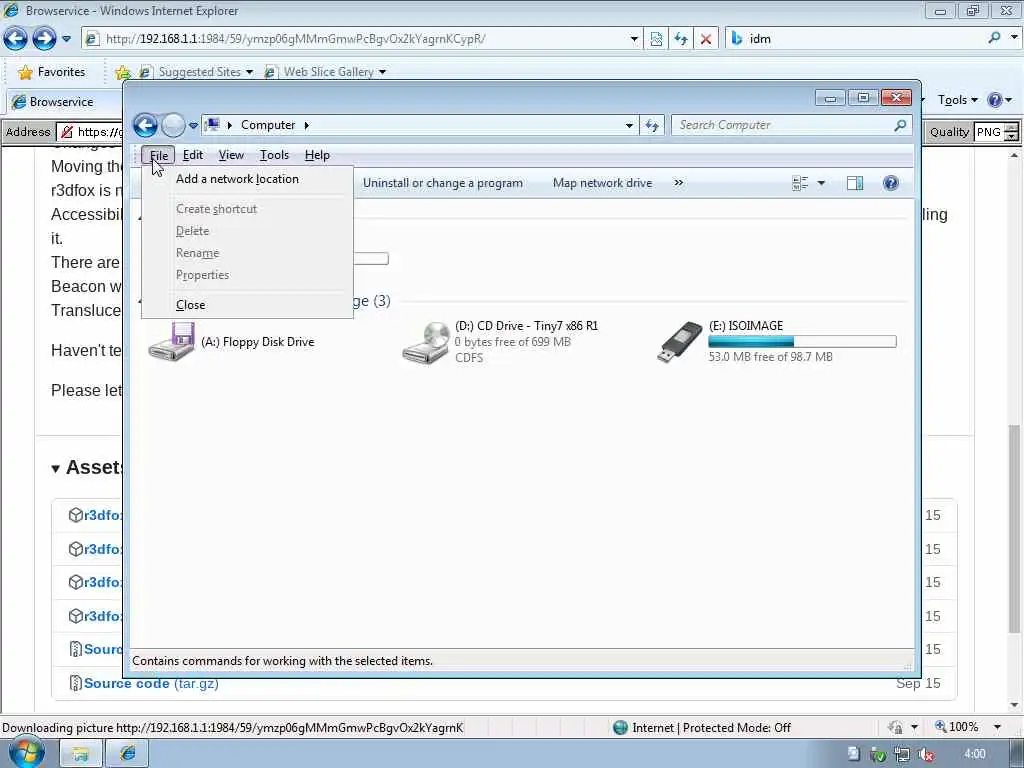Open IE Help question mark dropdown
Screen dimensions: 1024x768
tap(999, 100)
